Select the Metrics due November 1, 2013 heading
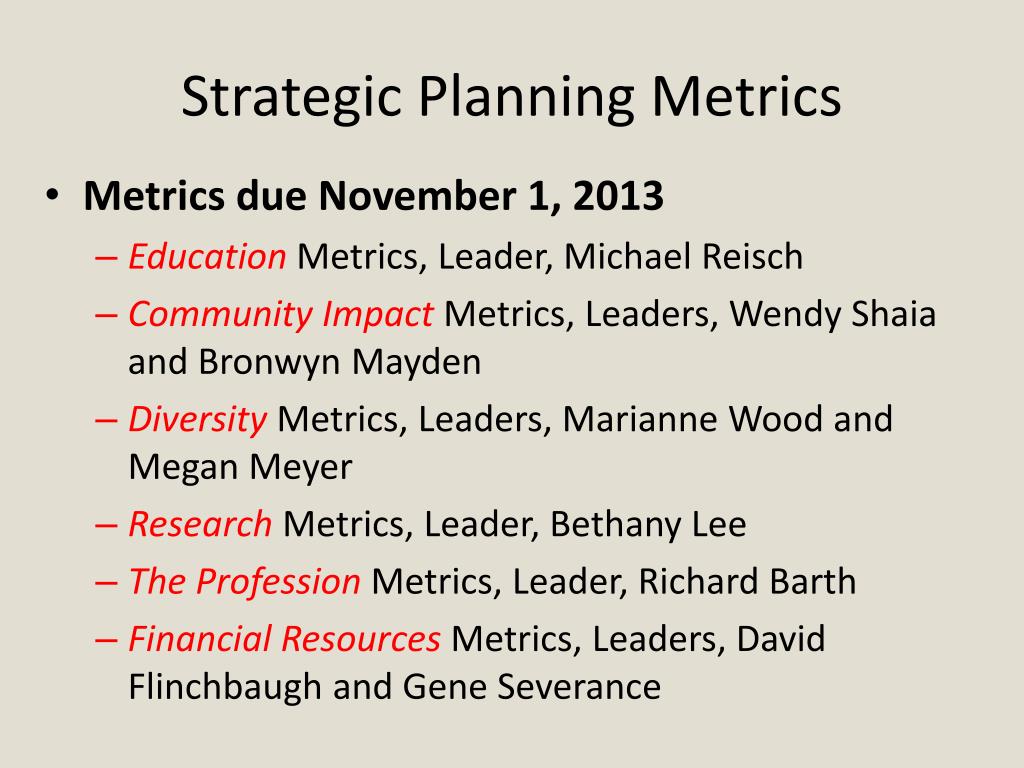The height and width of the screenshot is (768, 1024). [374, 195]
